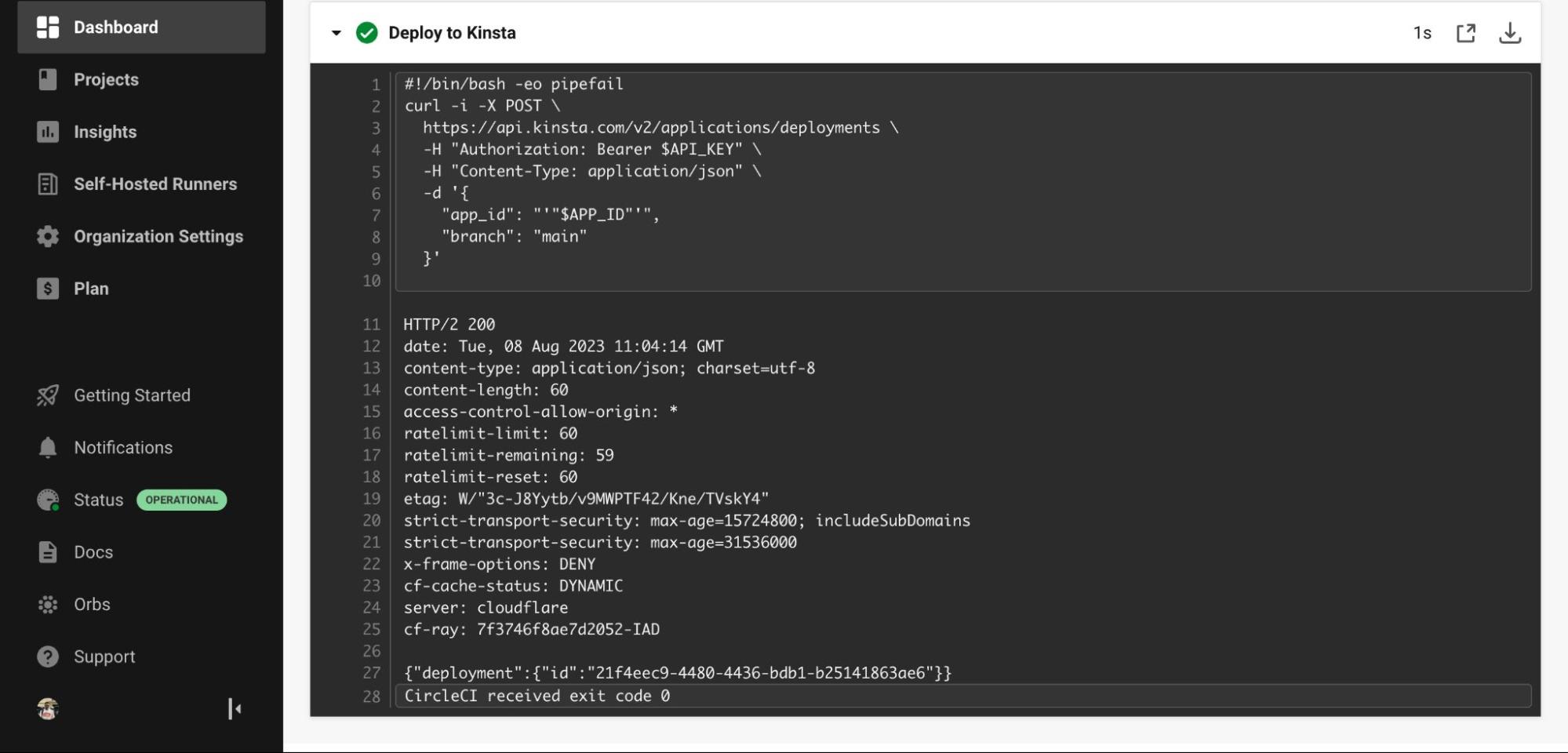Image resolution: width=1568 pixels, height=753 pixels.
Task: Click the Status link in sidebar
Action: [98, 500]
